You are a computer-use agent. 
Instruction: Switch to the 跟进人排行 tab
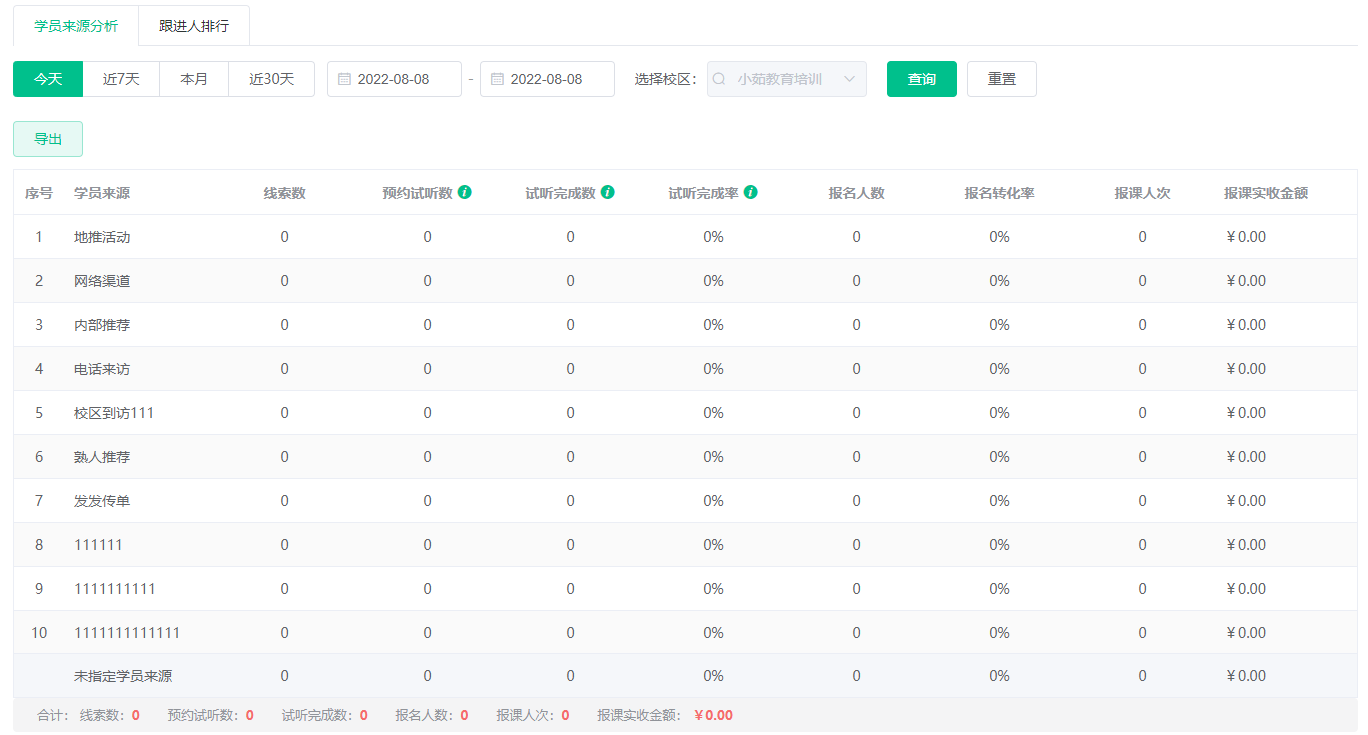[194, 26]
